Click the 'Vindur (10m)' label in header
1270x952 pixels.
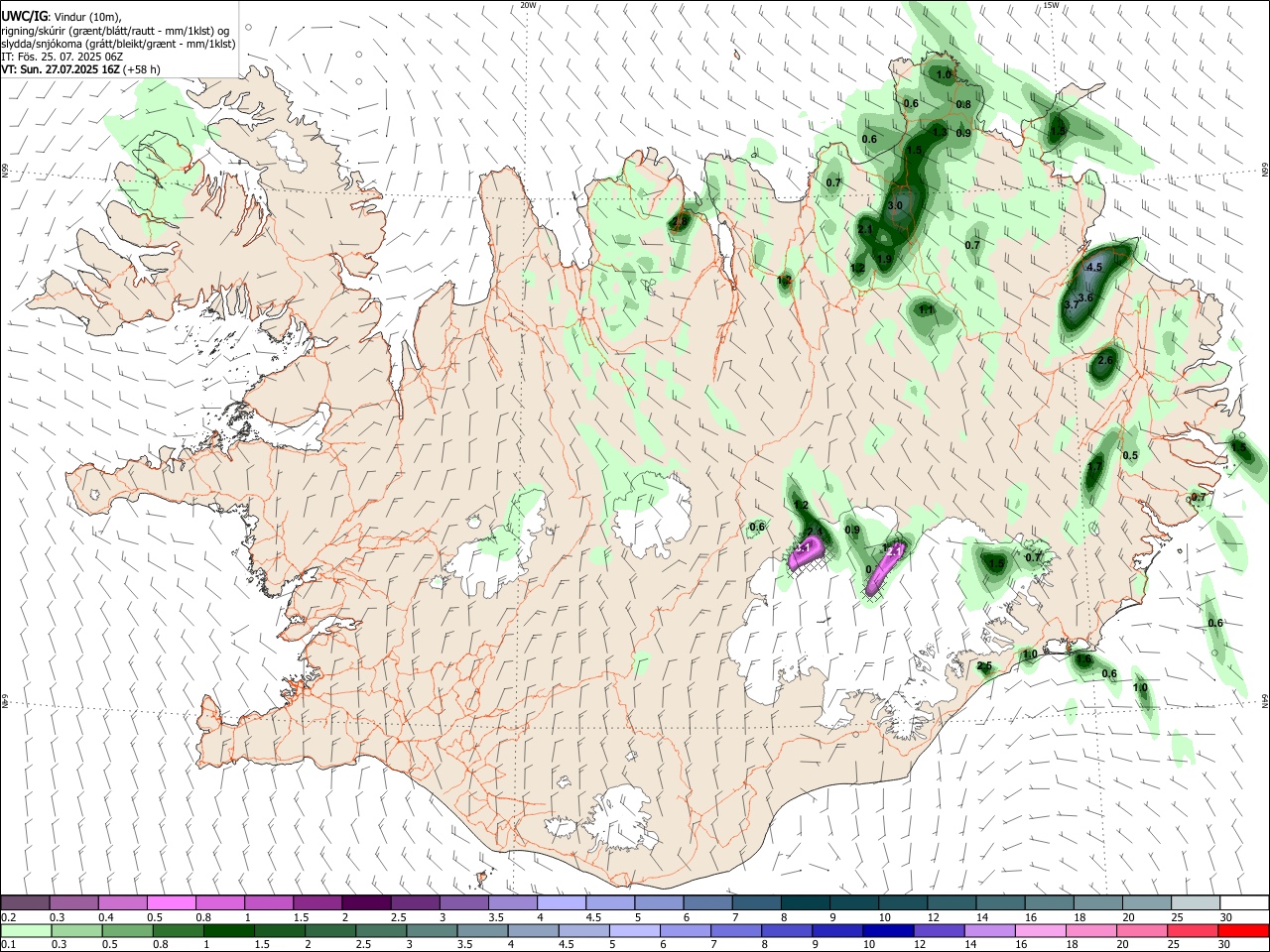87,17
